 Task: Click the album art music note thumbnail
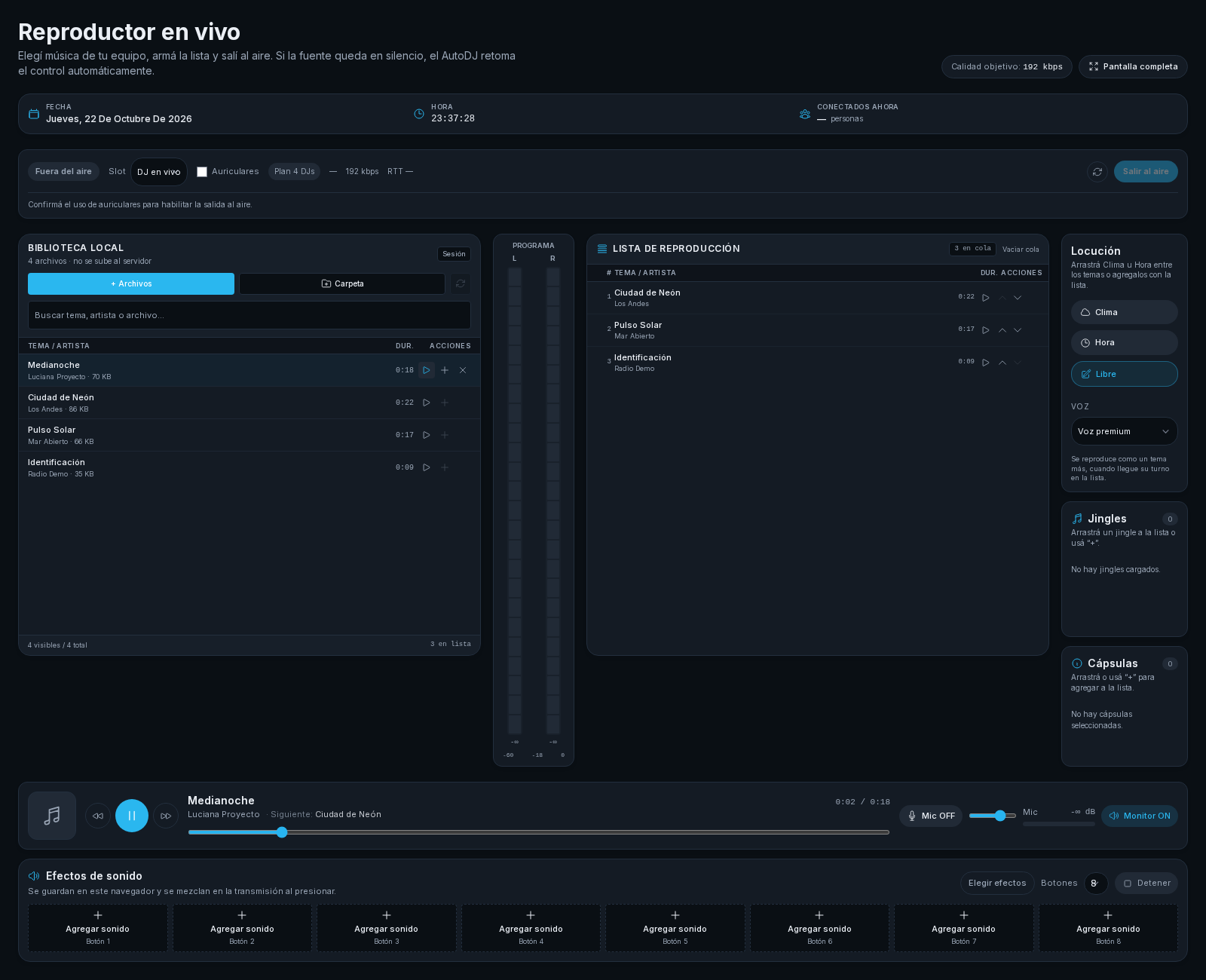click(52, 816)
